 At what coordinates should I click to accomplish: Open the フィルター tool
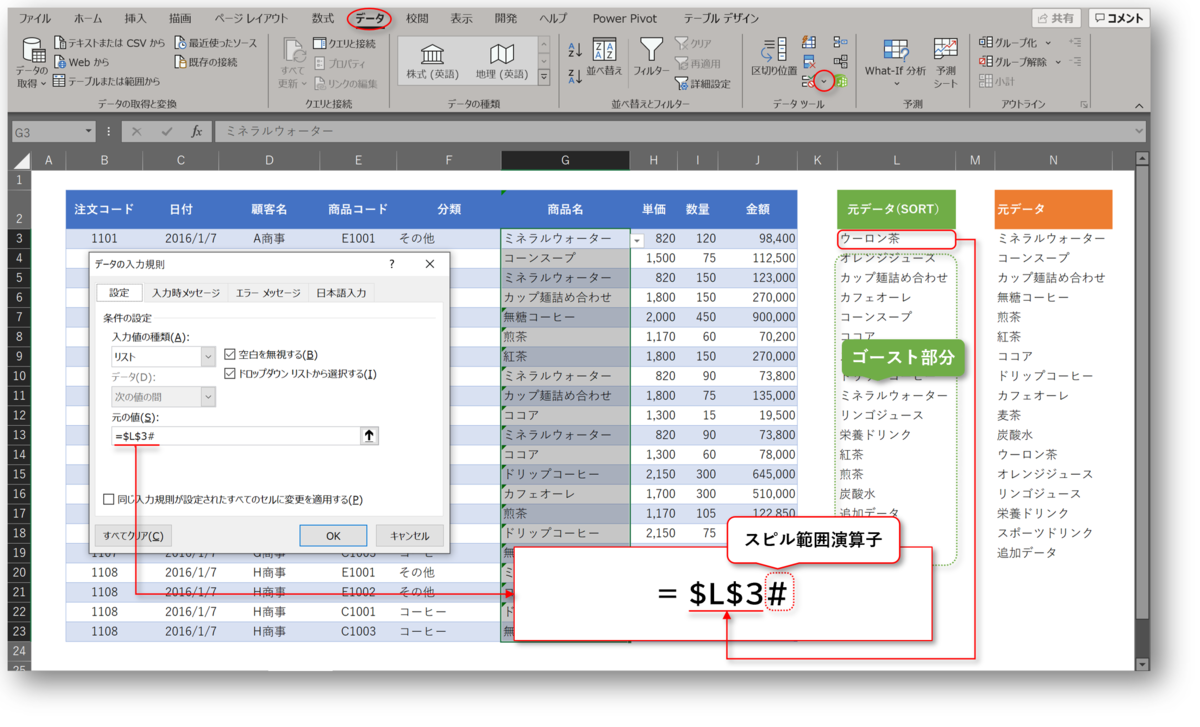pyautogui.click(x=653, y=57)
